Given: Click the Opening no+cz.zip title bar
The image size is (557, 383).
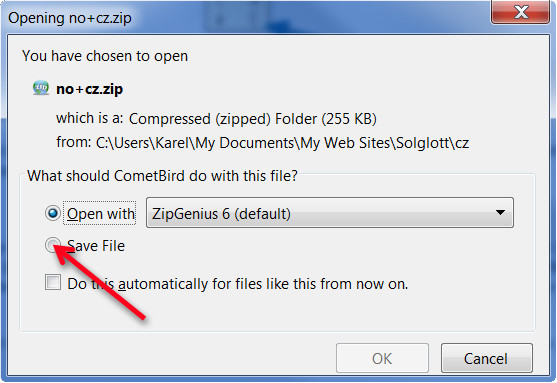Looking at the screenshot, I should click(x=70, y=18).
